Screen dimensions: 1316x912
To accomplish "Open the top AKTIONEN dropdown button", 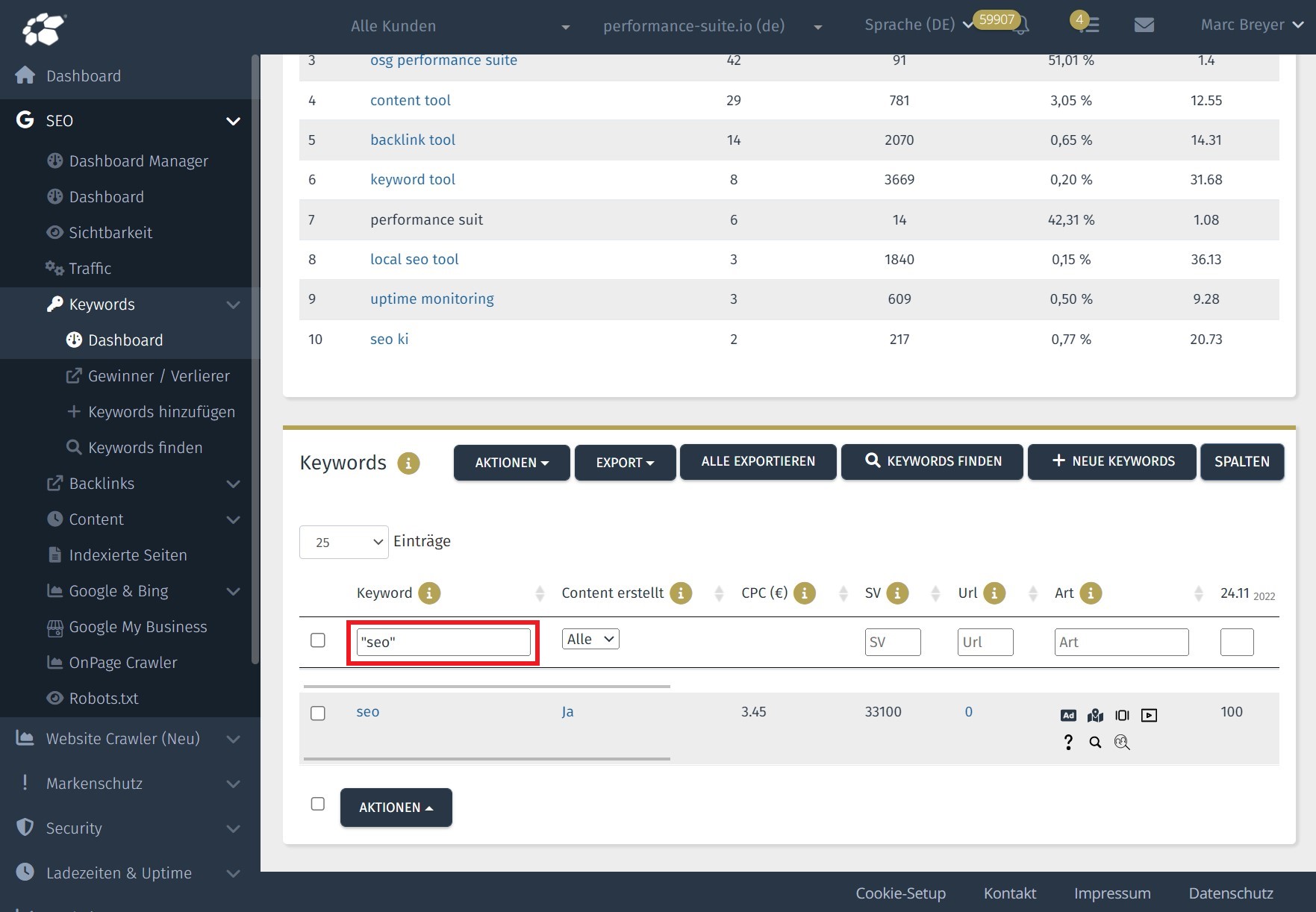I will tap(512, 463).
